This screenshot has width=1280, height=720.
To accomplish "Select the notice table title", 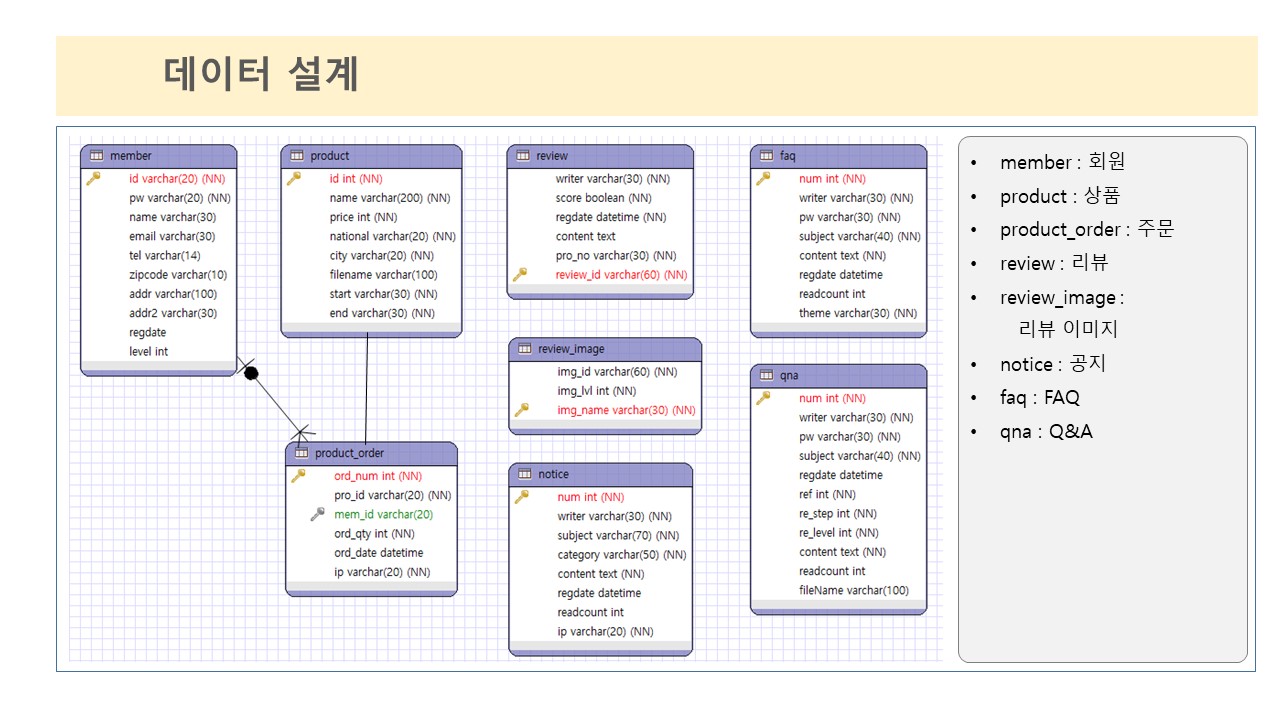I will [x=553, y=474].
